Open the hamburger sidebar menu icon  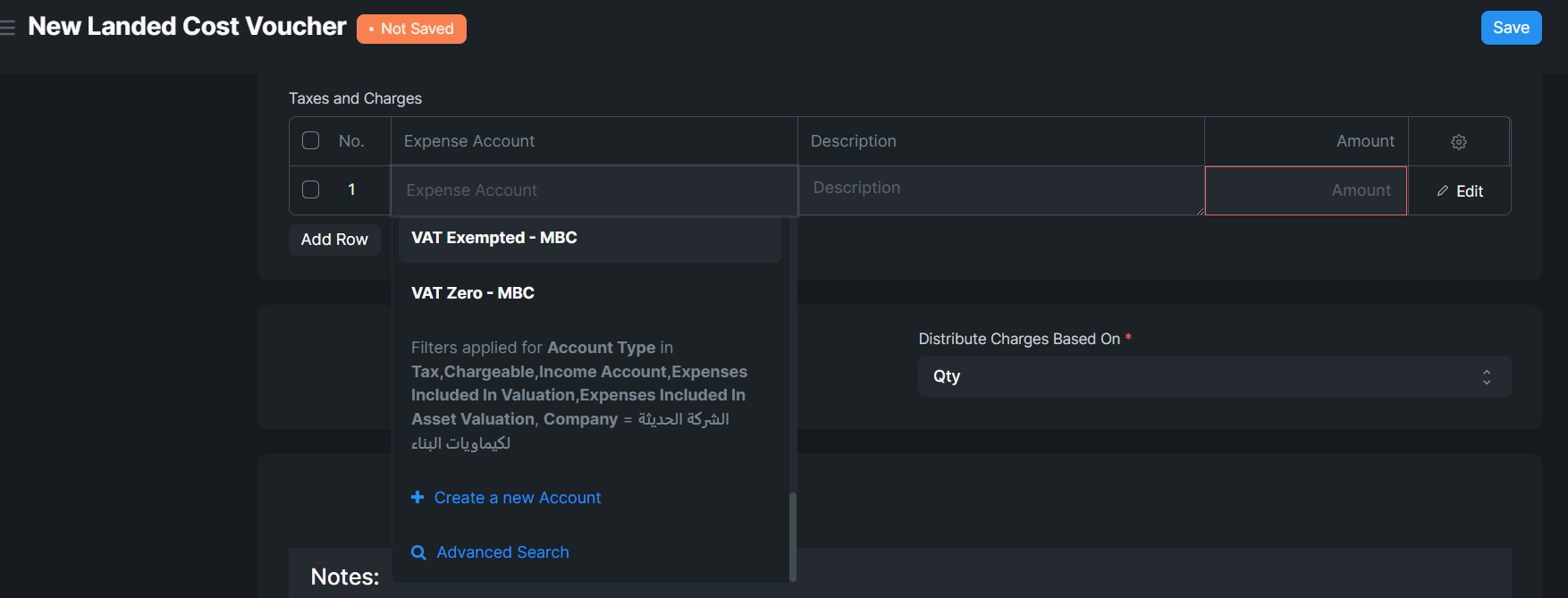pyautogui.click(x=8, y=28)
